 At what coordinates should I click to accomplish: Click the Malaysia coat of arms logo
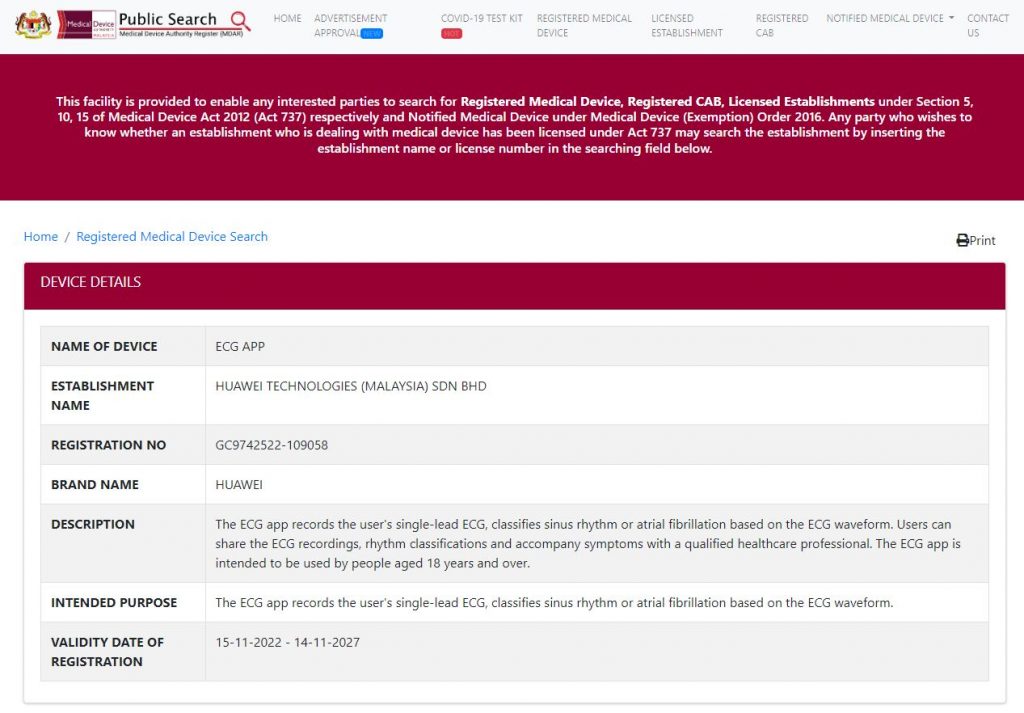tap(32, 24)
